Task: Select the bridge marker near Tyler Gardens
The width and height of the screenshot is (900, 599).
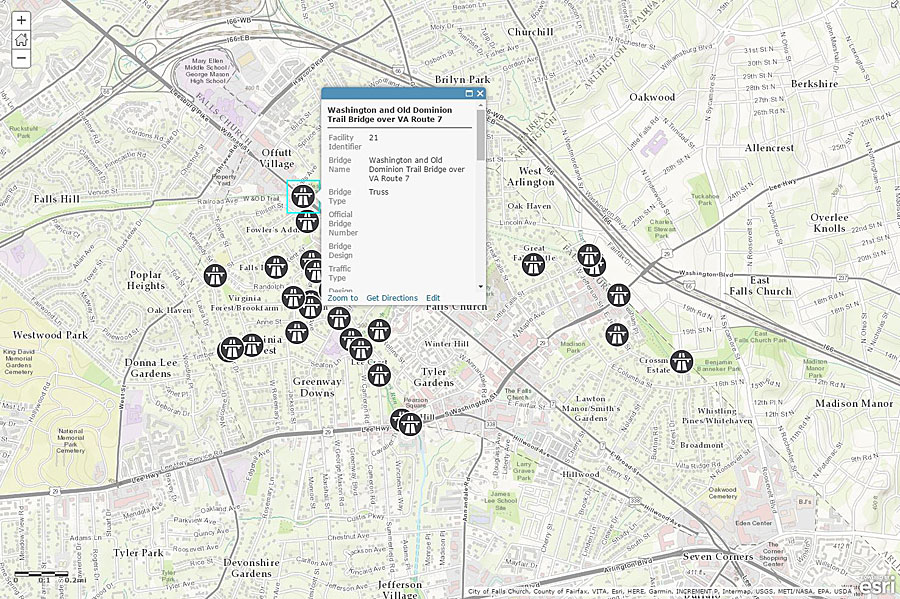Action: (x=378, y=374)
